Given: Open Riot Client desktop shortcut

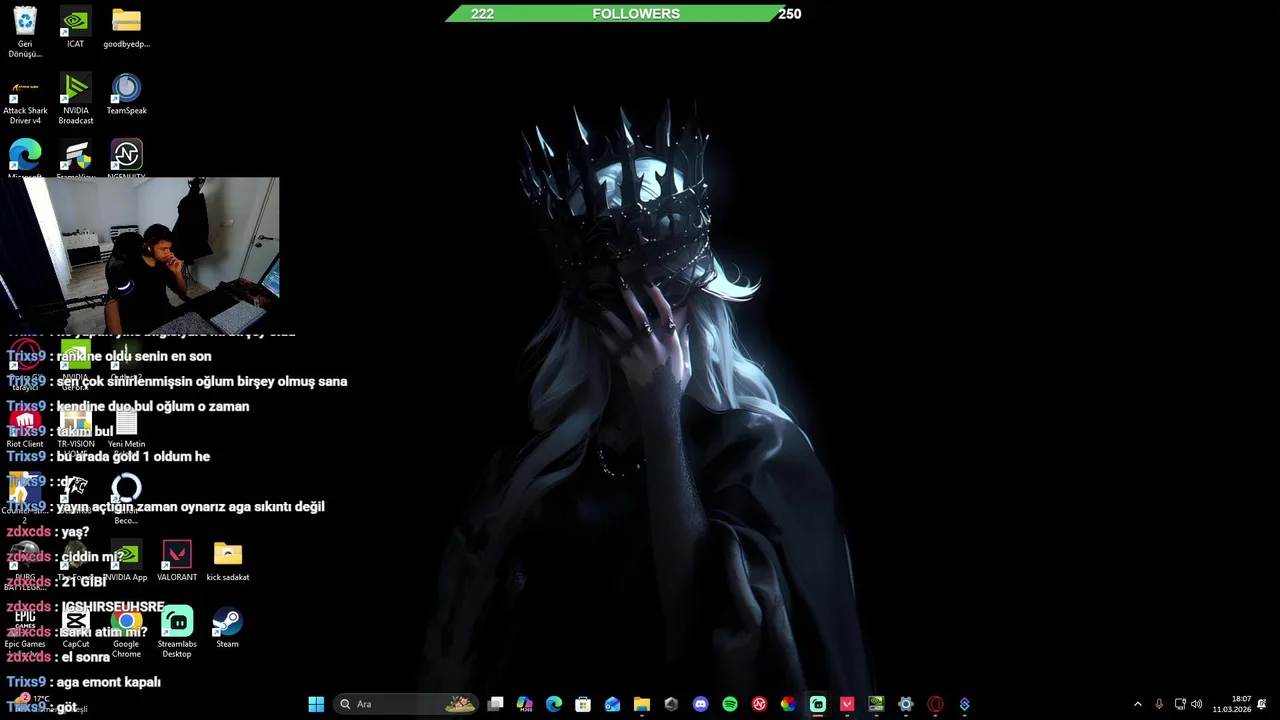Looking at the screenshot, I should (x=25, y=430).
